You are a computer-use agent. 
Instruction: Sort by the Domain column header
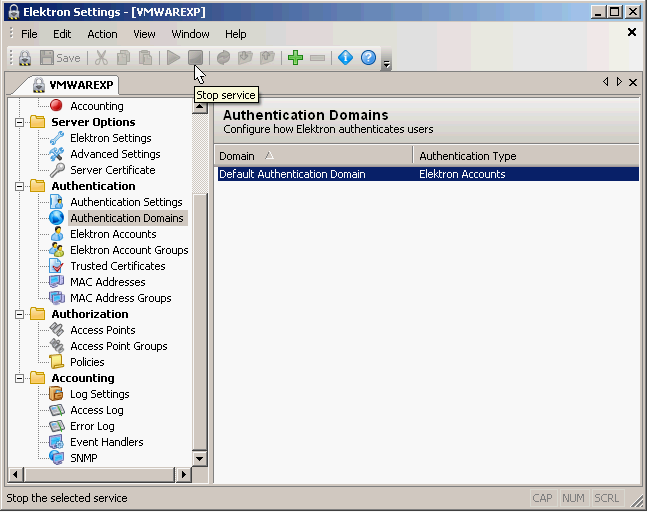(237, 156)
